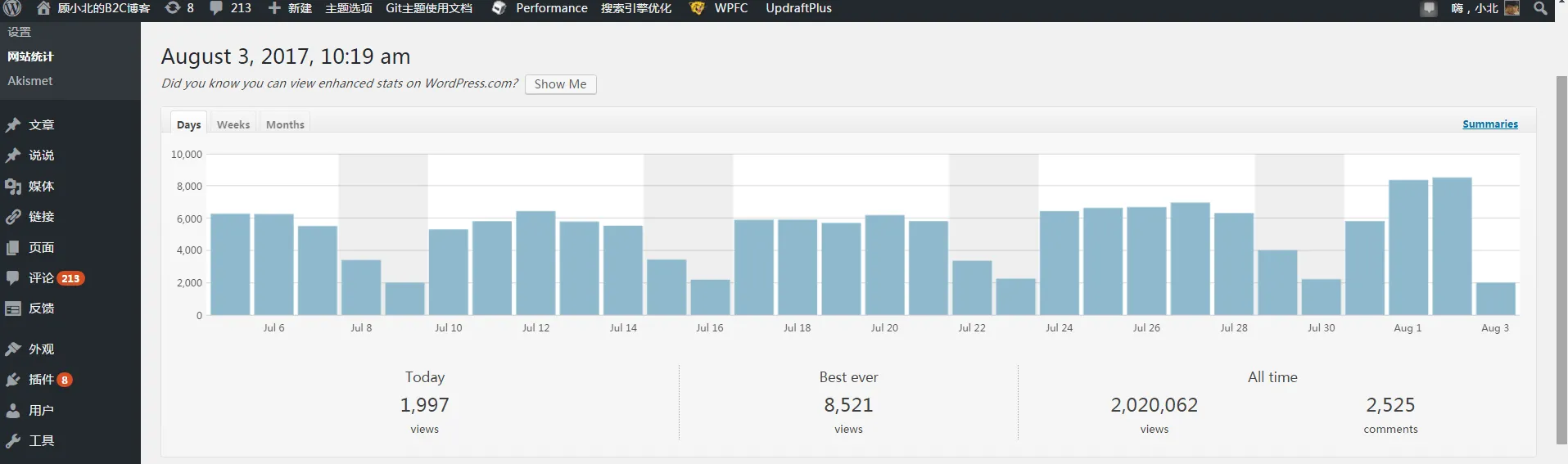Click the WPFC cheetah icon
The width and height of the screenshot is (1568, 464).
pyautogui.click(x=697, y=8)
